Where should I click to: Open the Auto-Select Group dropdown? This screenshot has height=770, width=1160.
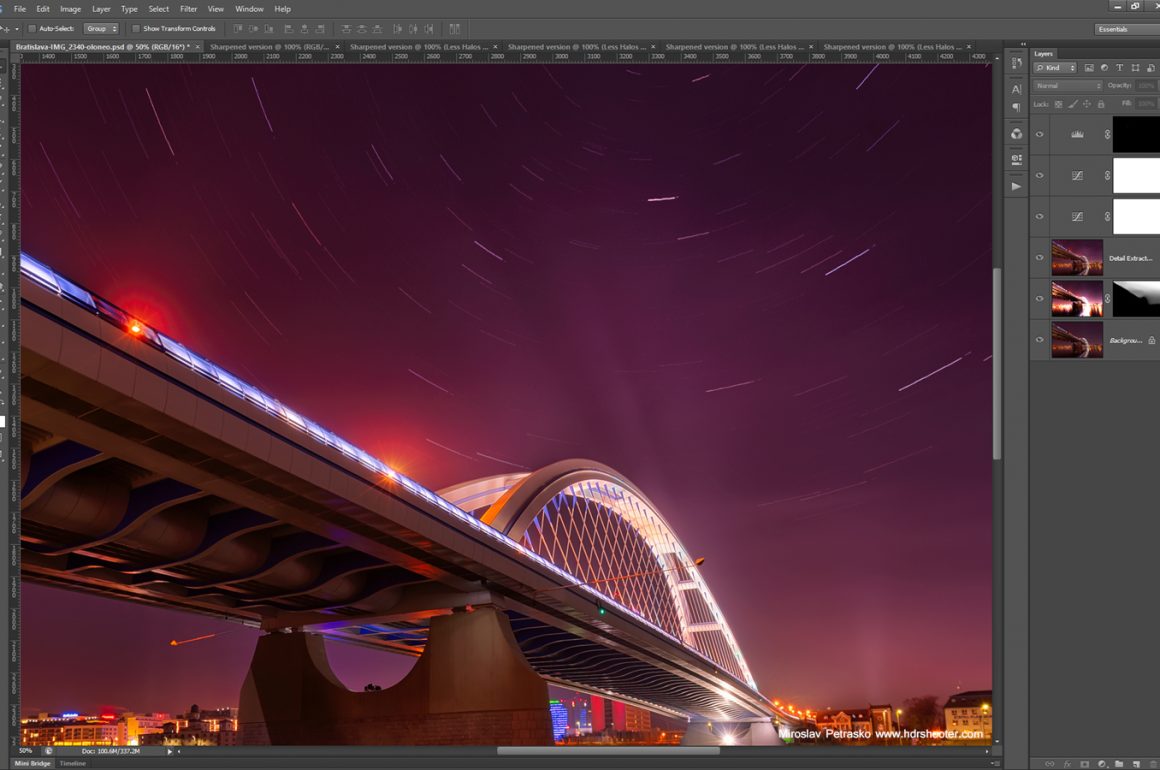click(x=101, y=29)
